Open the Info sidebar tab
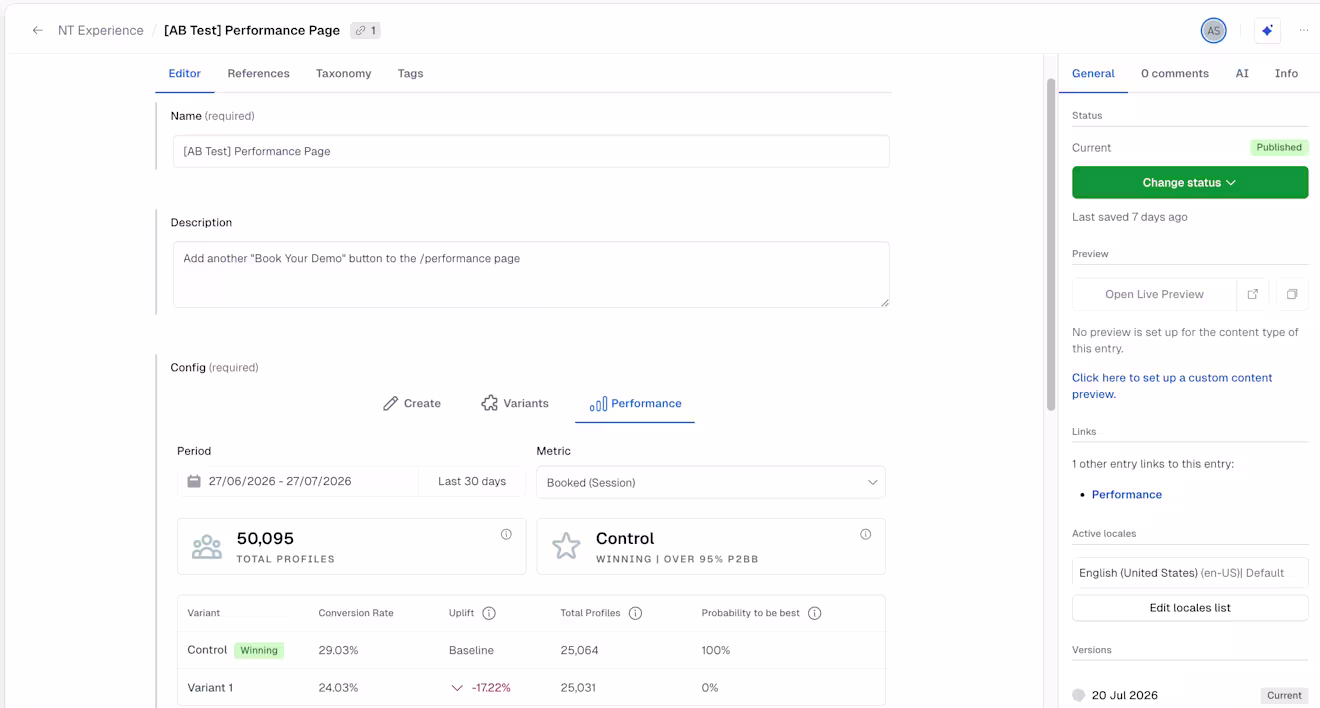Screen dimensions: 1320x708 (x=1286, y=73)
